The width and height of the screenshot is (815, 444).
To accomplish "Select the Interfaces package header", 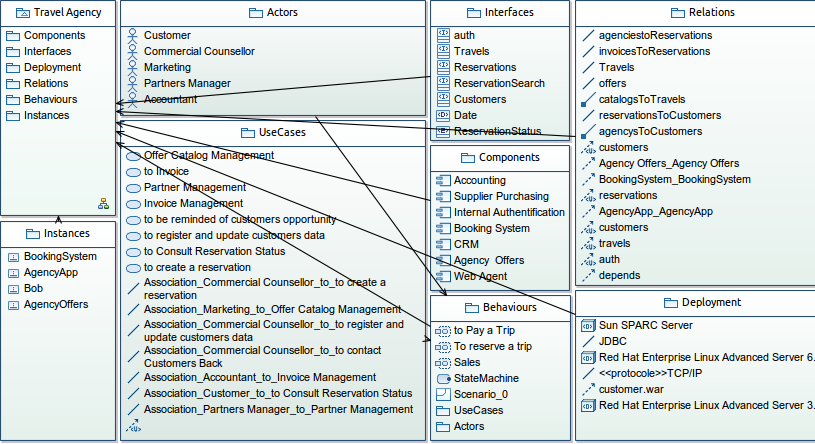I will pyautogui.click(x=500, y=13).
